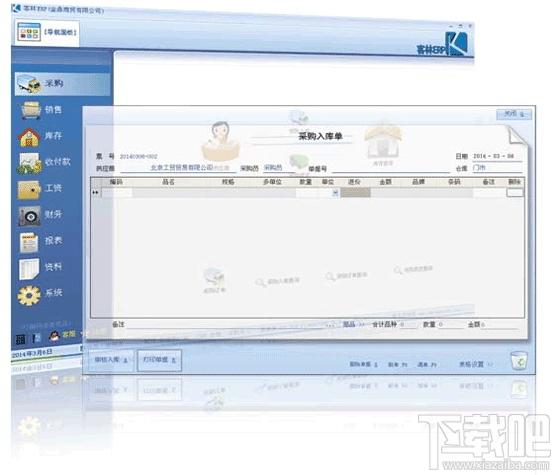Click the ellipsis button beside 备注 field
This screenshot has width=558, height=475.
coord(330,324)
